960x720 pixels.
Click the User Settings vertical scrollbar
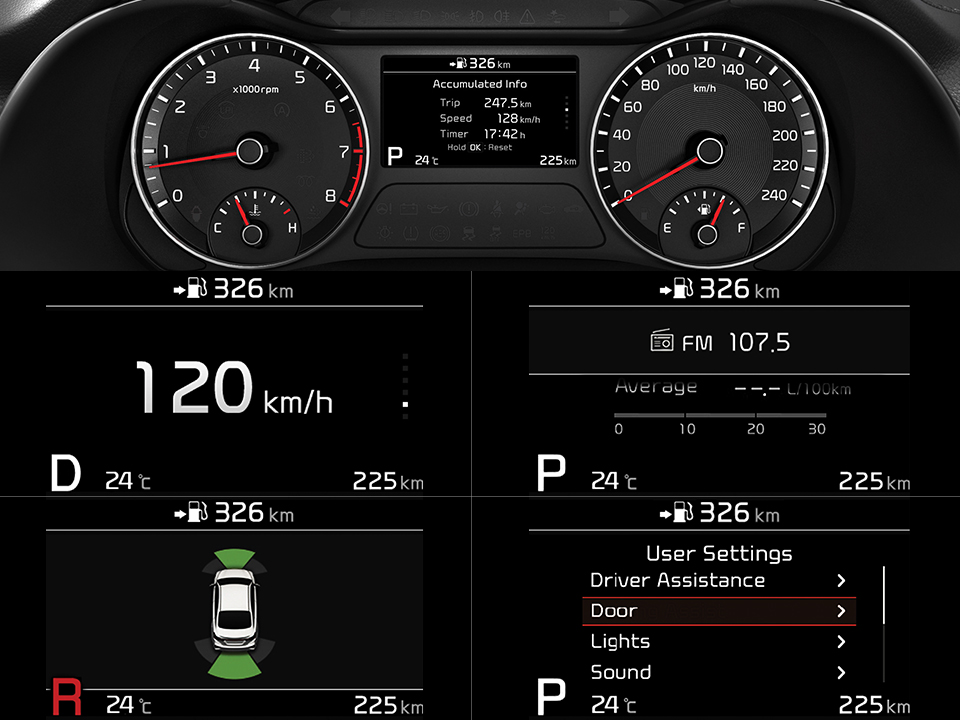(x=884, y=595)
